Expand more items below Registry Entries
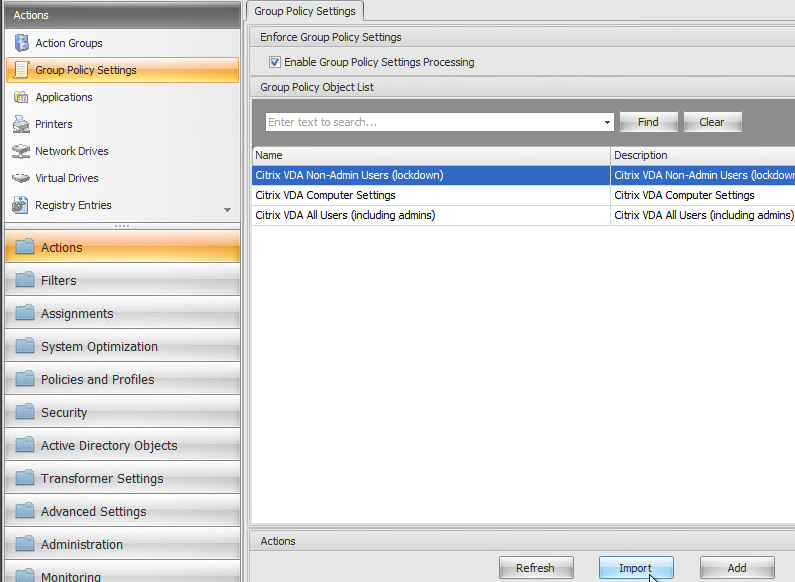The image size is (795, 582). coord(227,209)
